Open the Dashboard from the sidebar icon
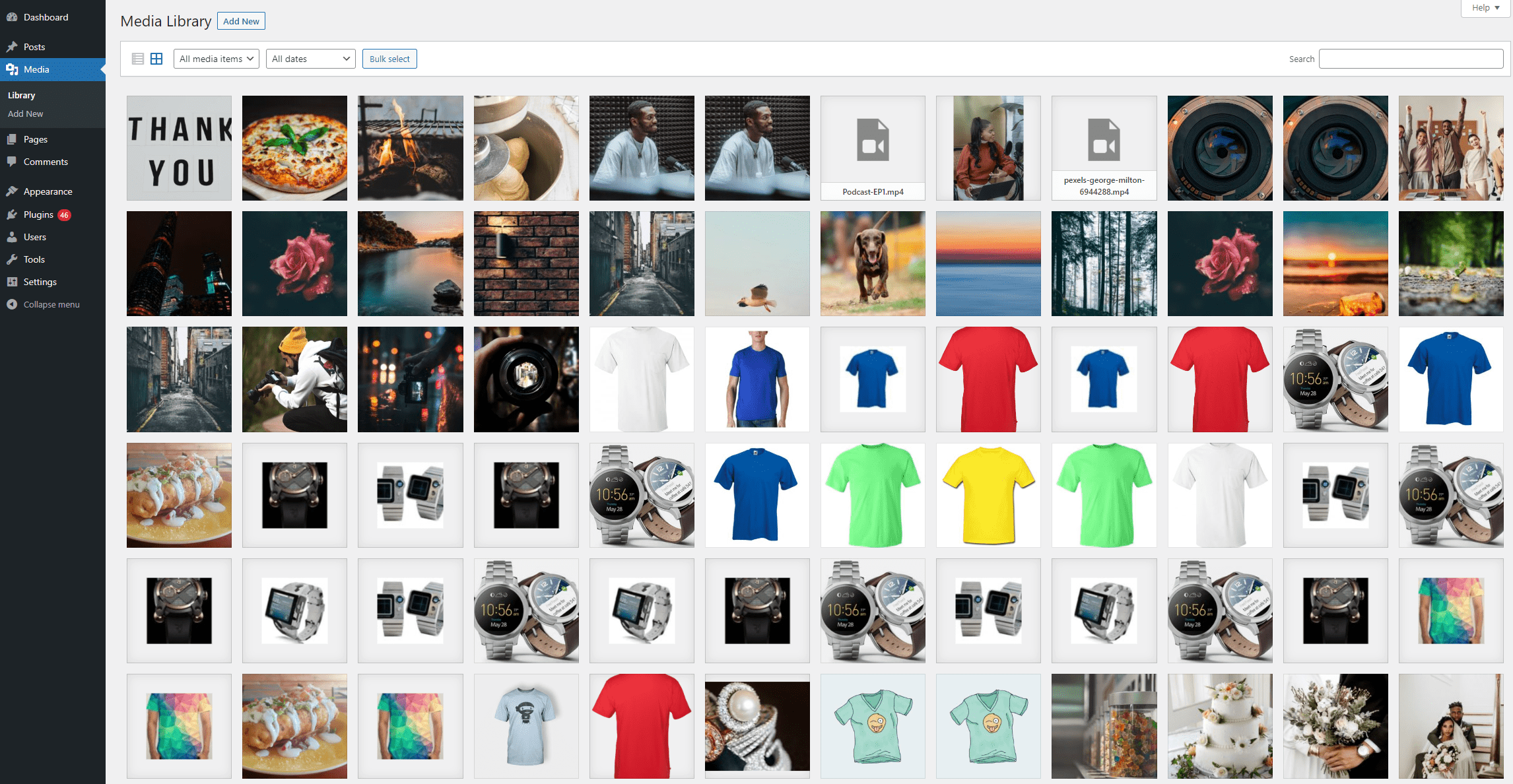 click(11, 16)
